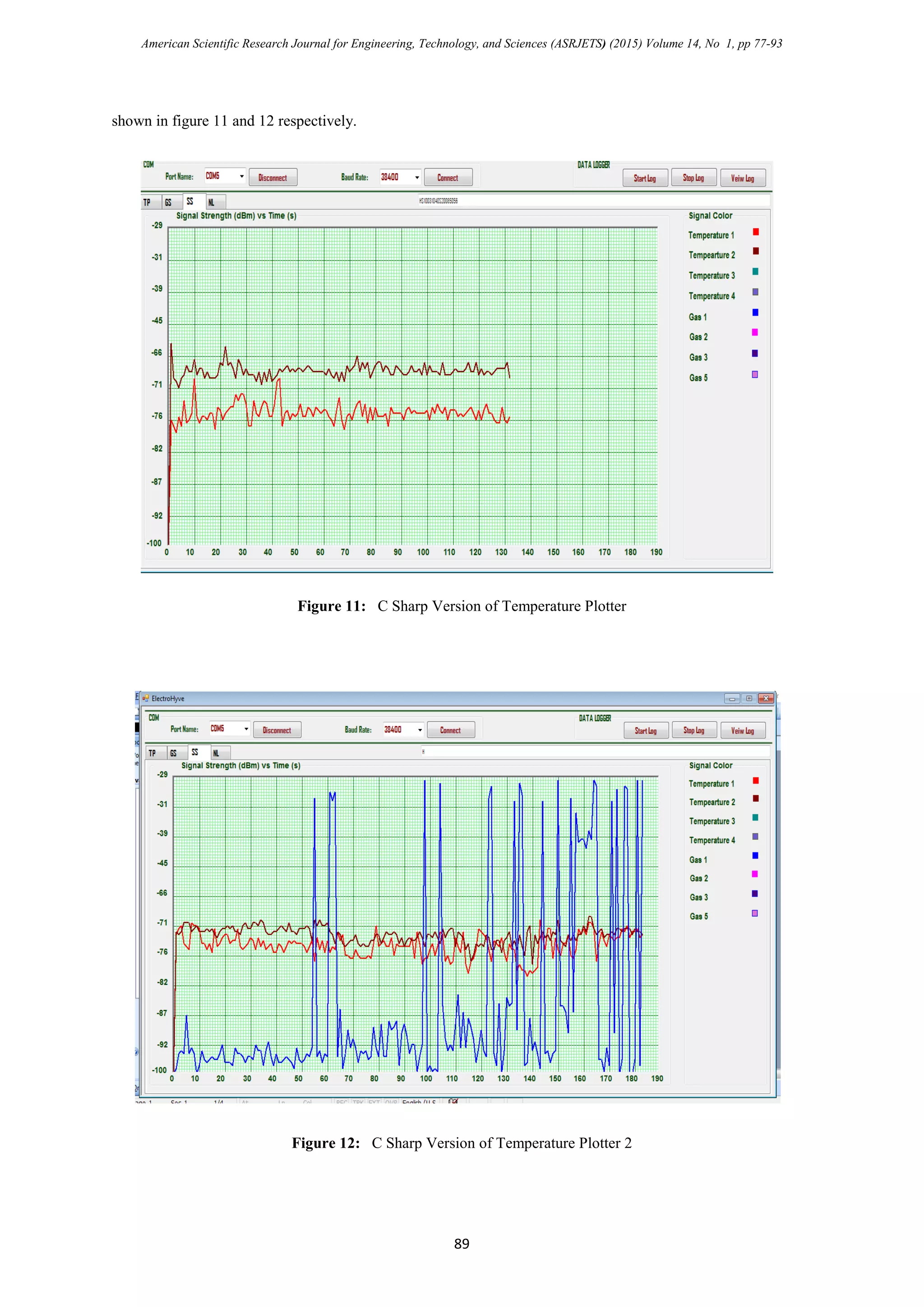Click the Temperature 4 swatch in ElectroHyve window
The height and width of the screenshot is (1307, 924).
coord(756,837)
